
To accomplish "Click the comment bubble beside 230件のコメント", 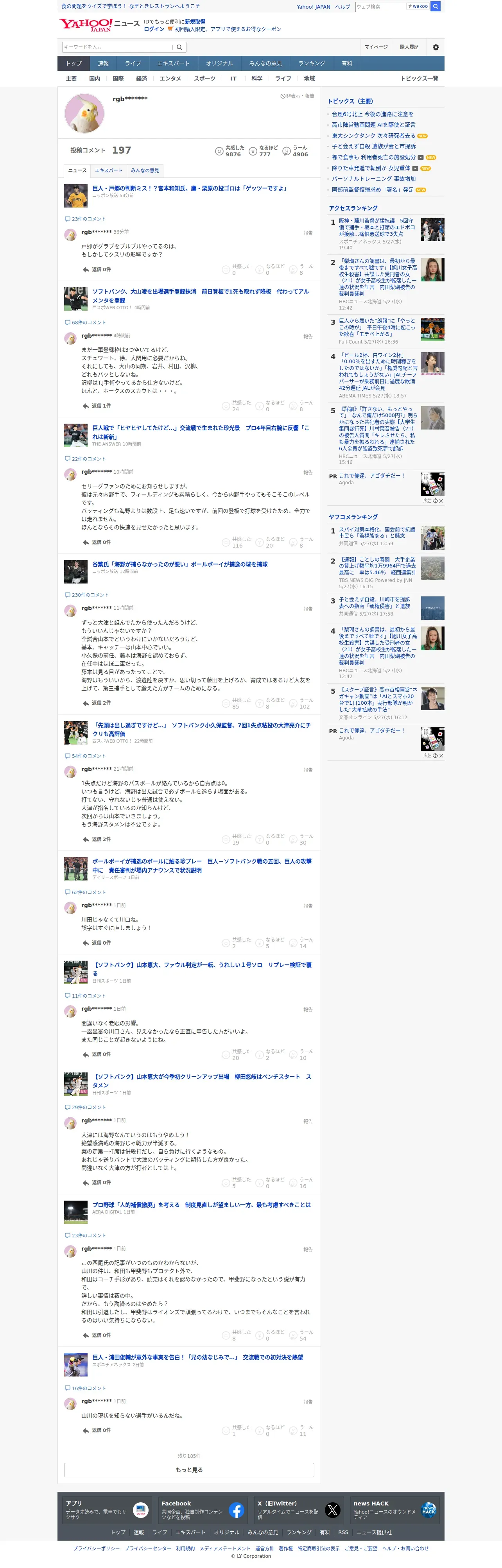I will coord(68,595).
